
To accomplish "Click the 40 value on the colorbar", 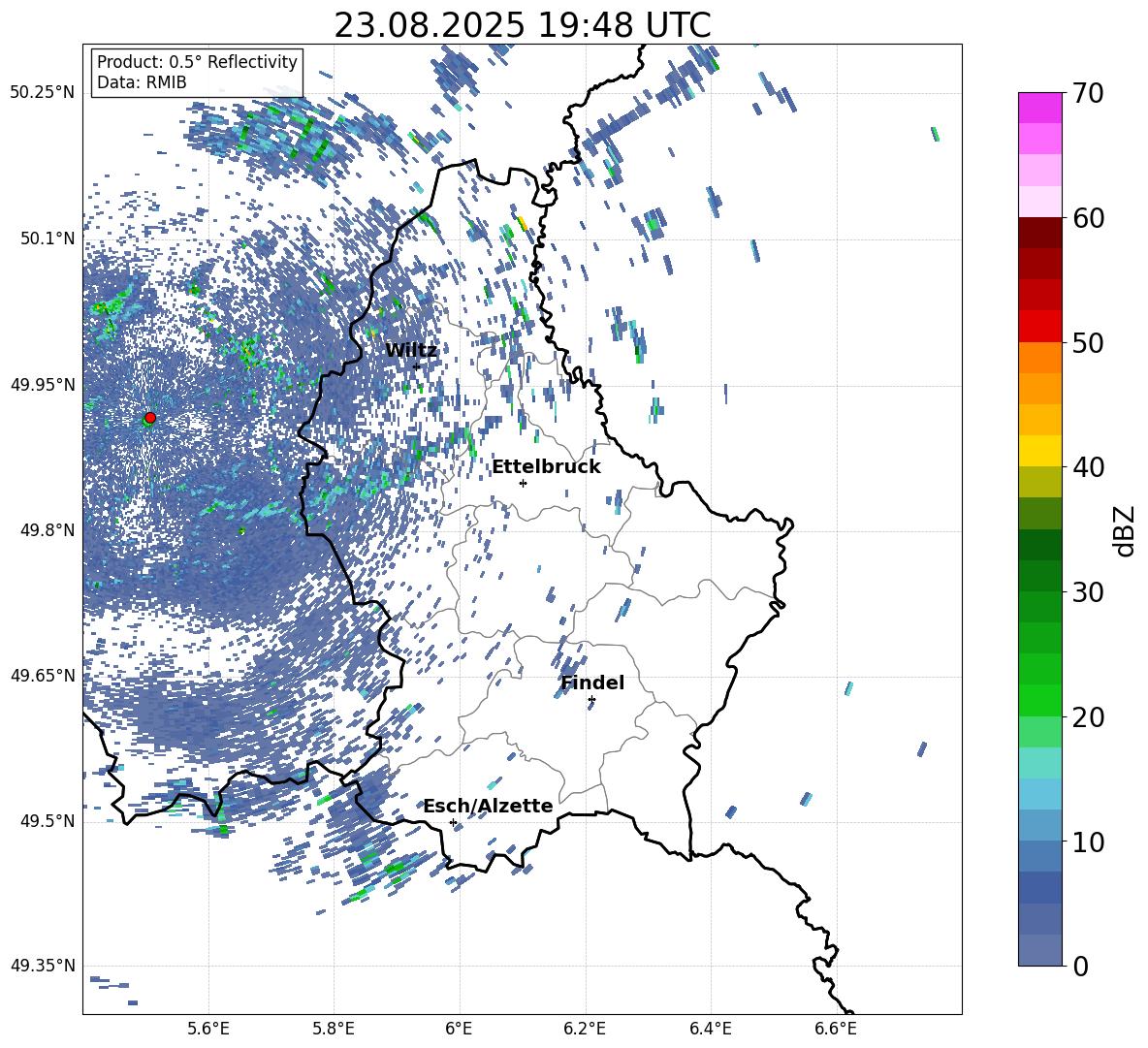I will (x=1088, y=467).
